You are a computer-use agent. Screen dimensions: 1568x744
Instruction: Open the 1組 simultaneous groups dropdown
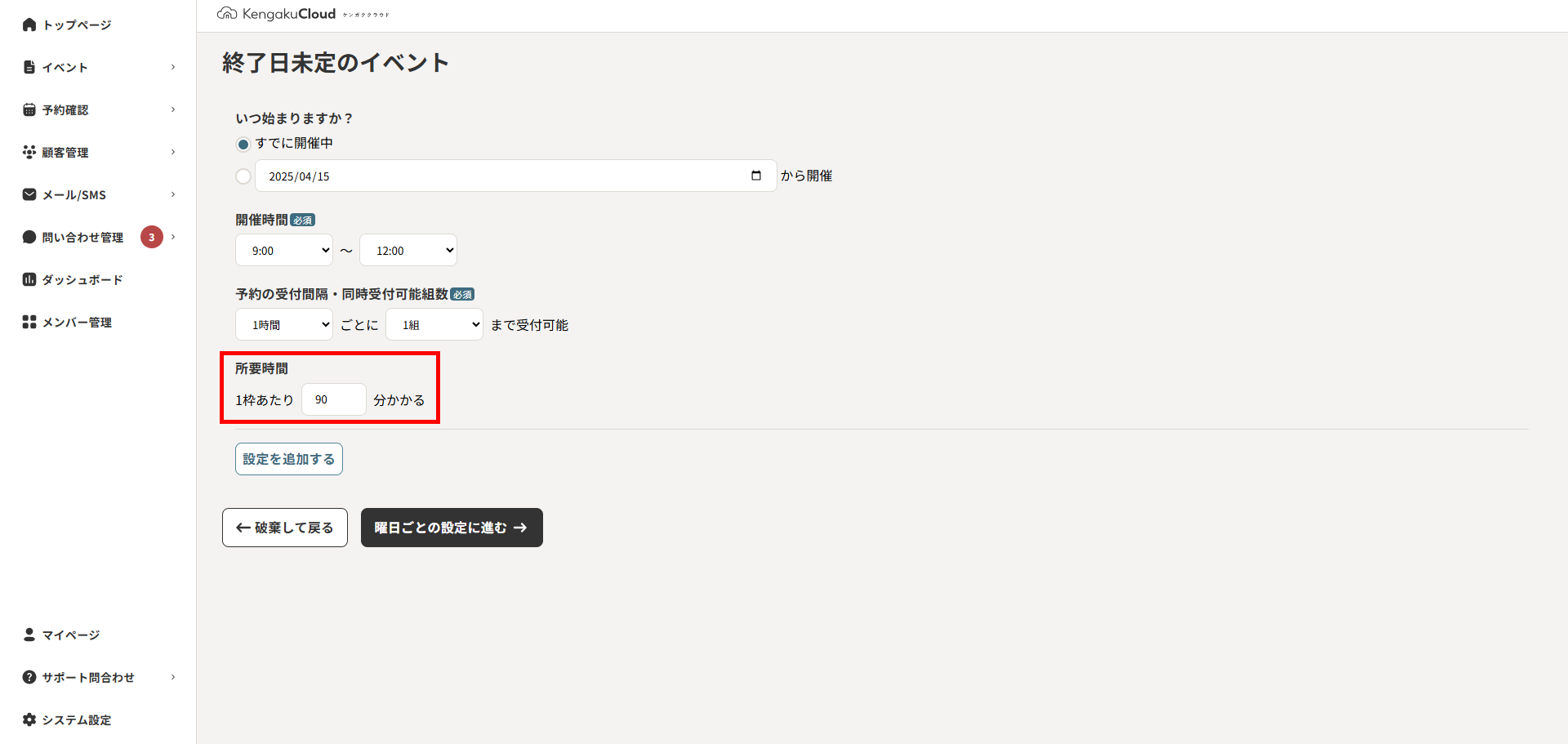pos(434,324)
